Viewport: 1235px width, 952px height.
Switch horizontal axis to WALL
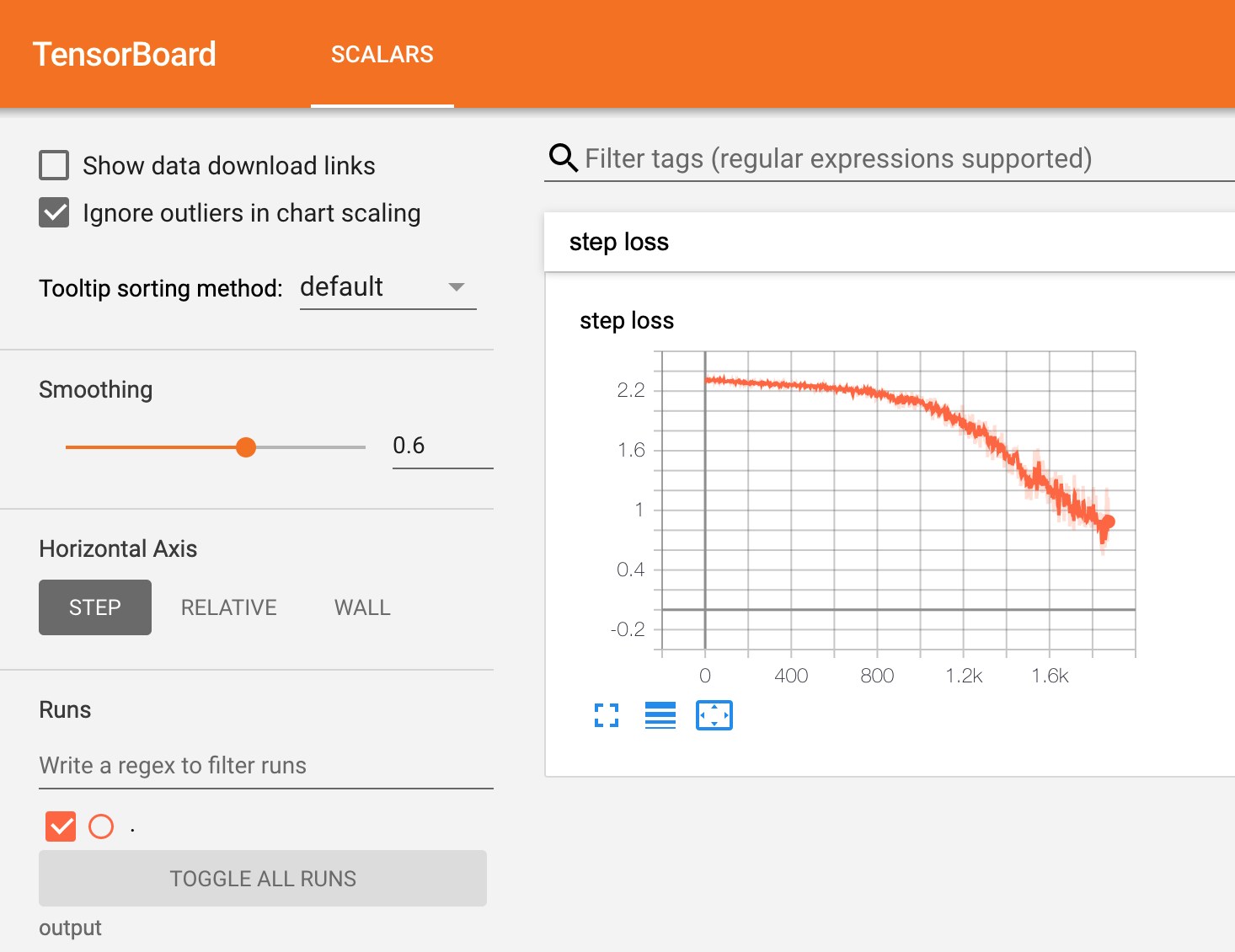click(x=362, y=607)
